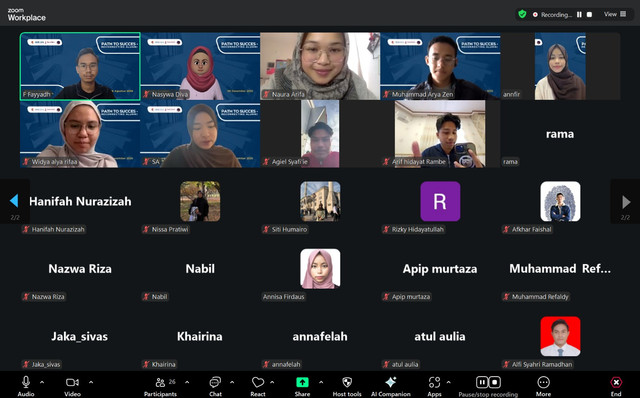
Task: Select F Fayyadh's video tile
Action: pyautogui.click(x=80, y=66)
